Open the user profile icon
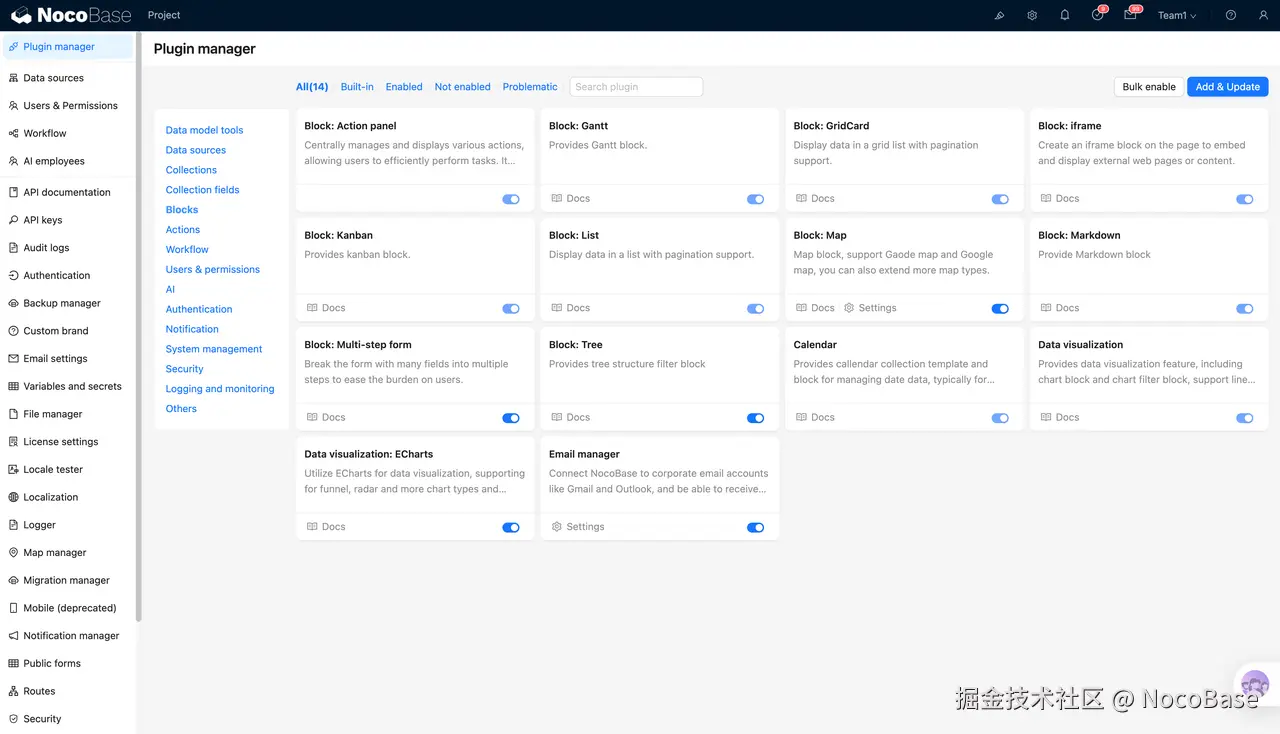The height and width of the screenshot is (734, 1280). [1263, 15]
